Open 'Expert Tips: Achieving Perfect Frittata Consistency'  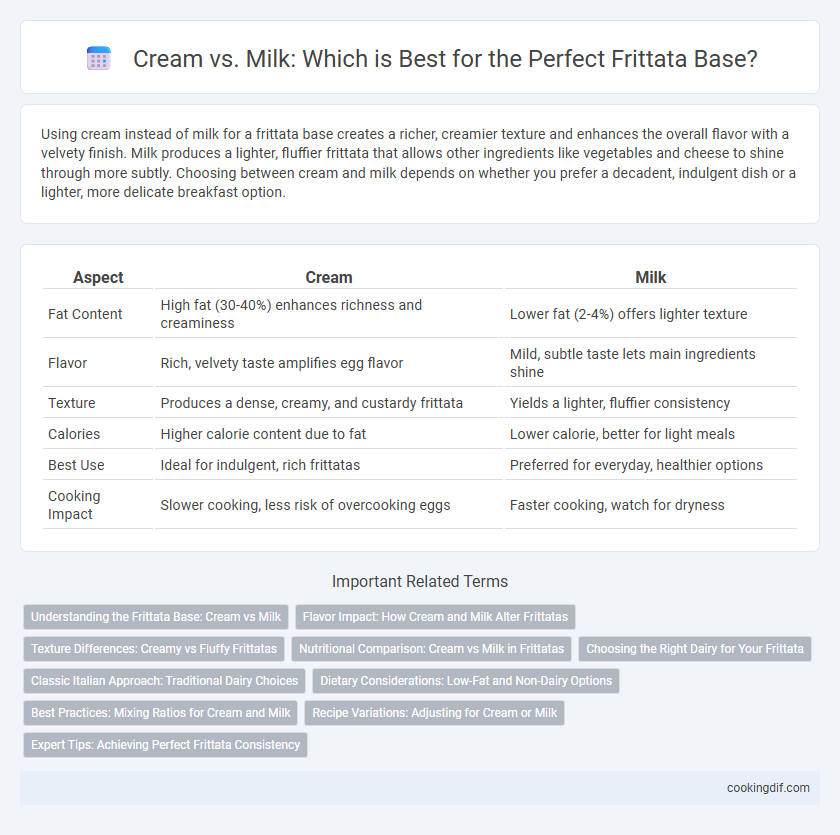[166, 745]
